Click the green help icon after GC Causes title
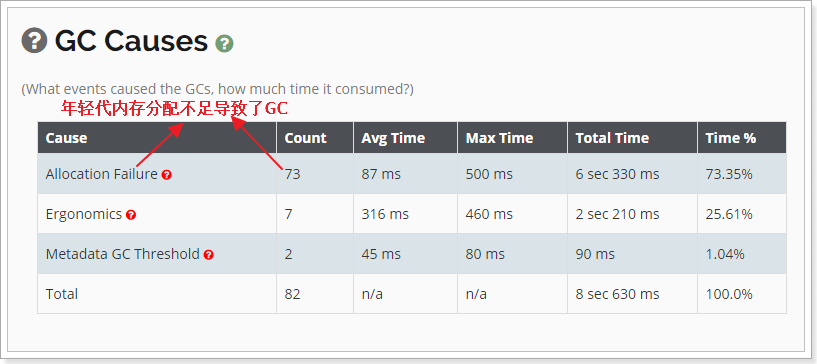 (225, 44)
